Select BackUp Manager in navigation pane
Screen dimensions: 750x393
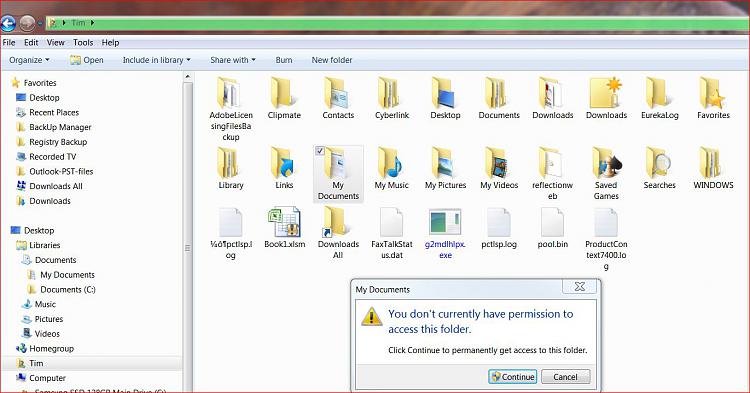pos(54,127)
